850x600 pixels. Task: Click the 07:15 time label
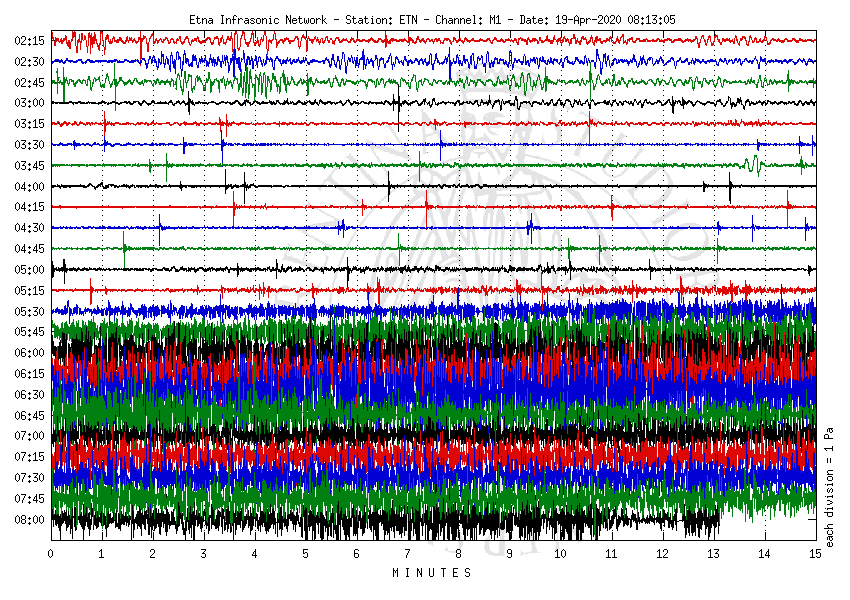[29, 457]
